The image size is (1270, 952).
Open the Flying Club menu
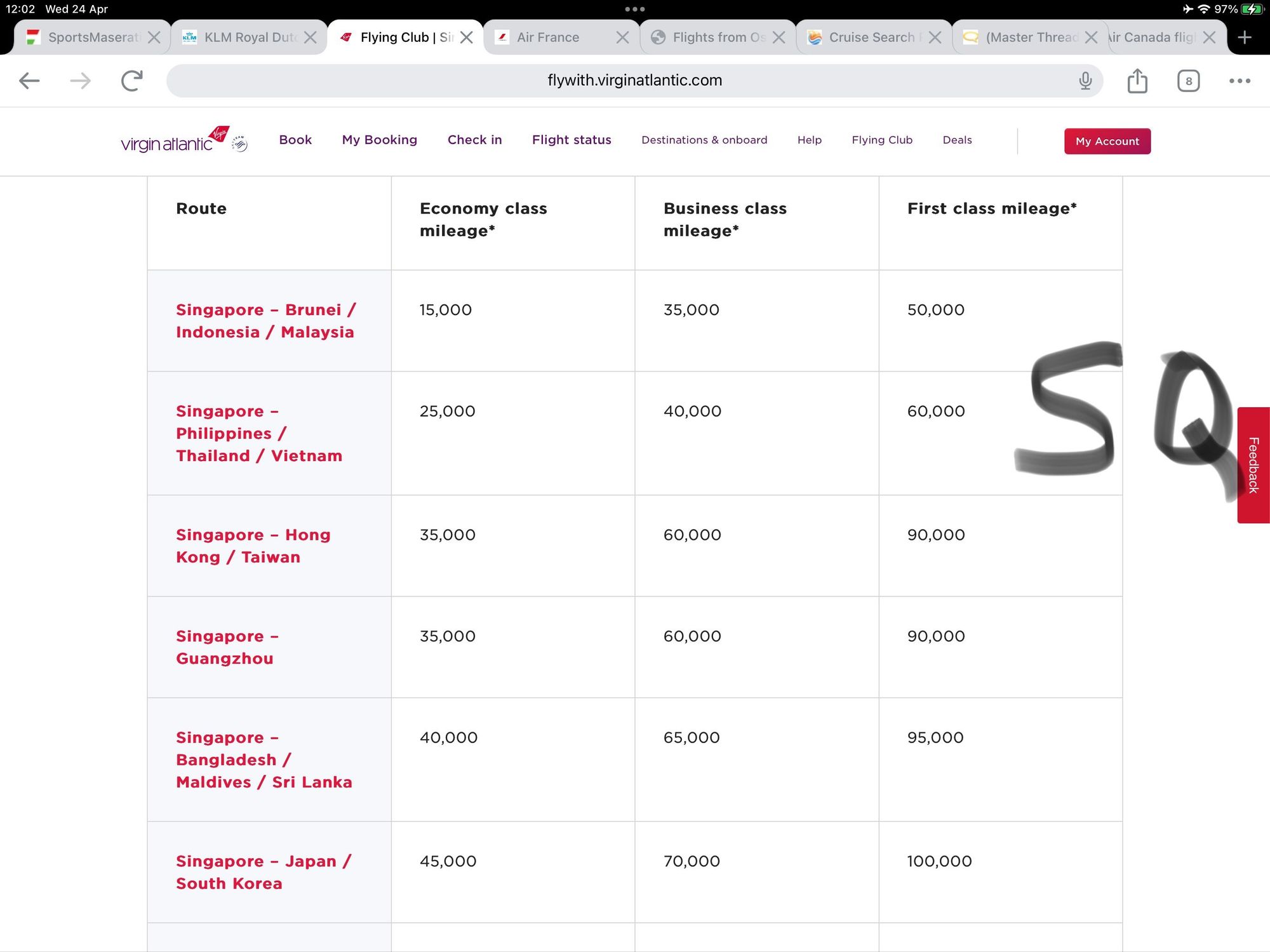(881, 140)
